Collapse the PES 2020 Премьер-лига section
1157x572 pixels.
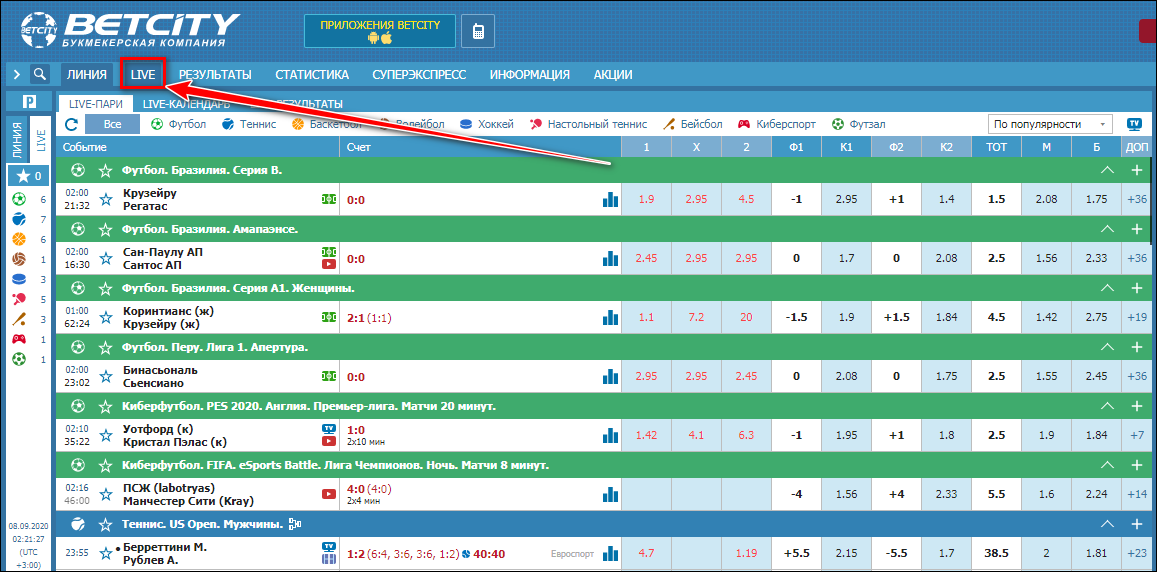click(x=1106, y=406)
